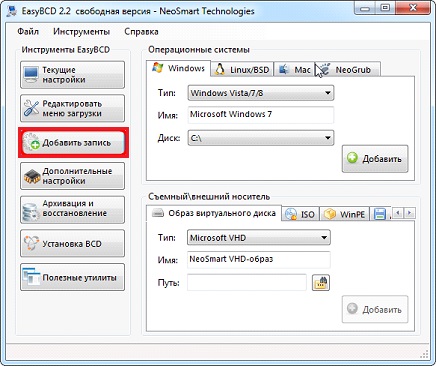
Task: Select the floppy disk tab icon
Action: [x=380, y=214]
